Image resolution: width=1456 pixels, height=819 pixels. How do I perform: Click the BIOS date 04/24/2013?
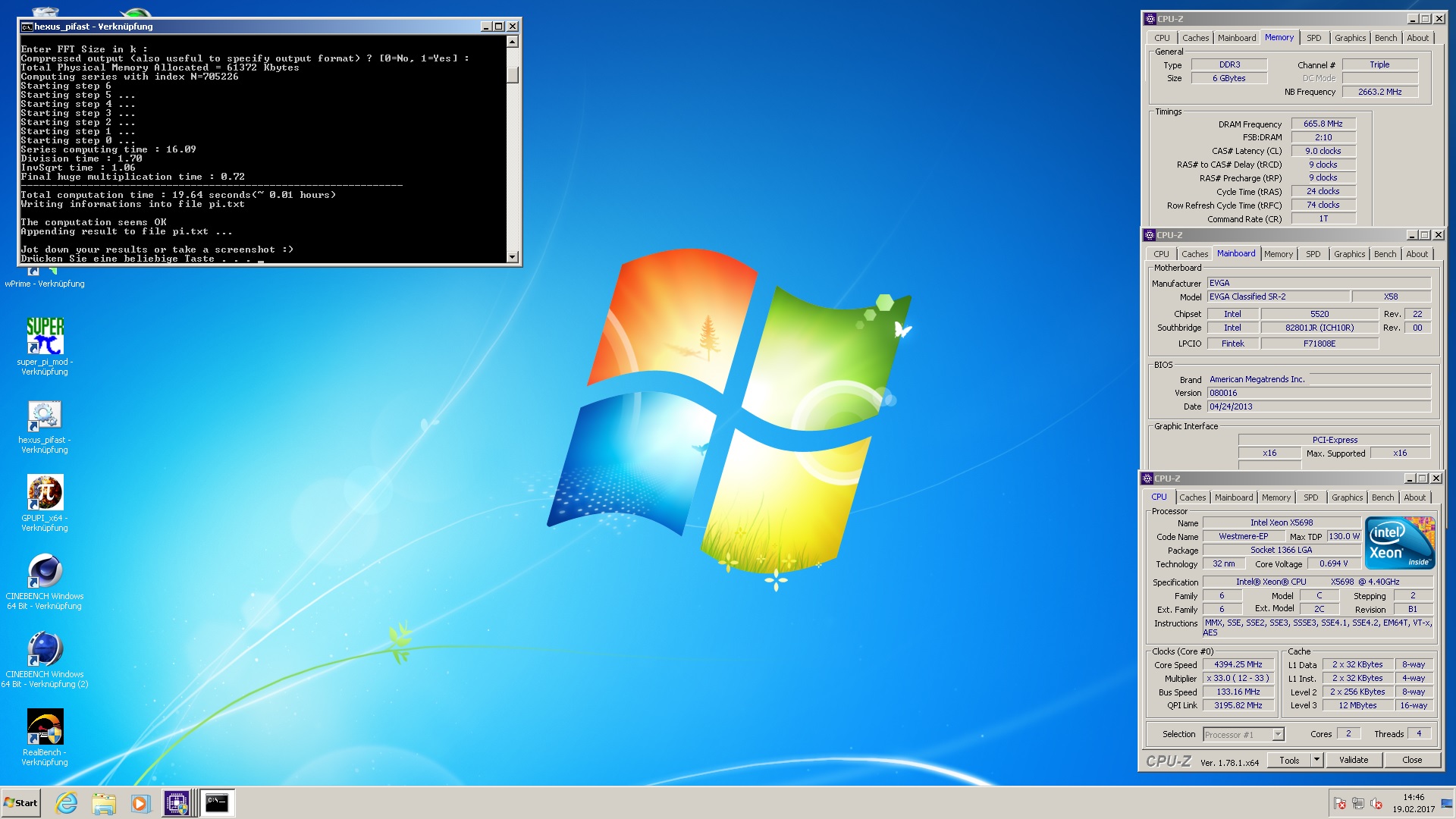tap(1319, 406)
